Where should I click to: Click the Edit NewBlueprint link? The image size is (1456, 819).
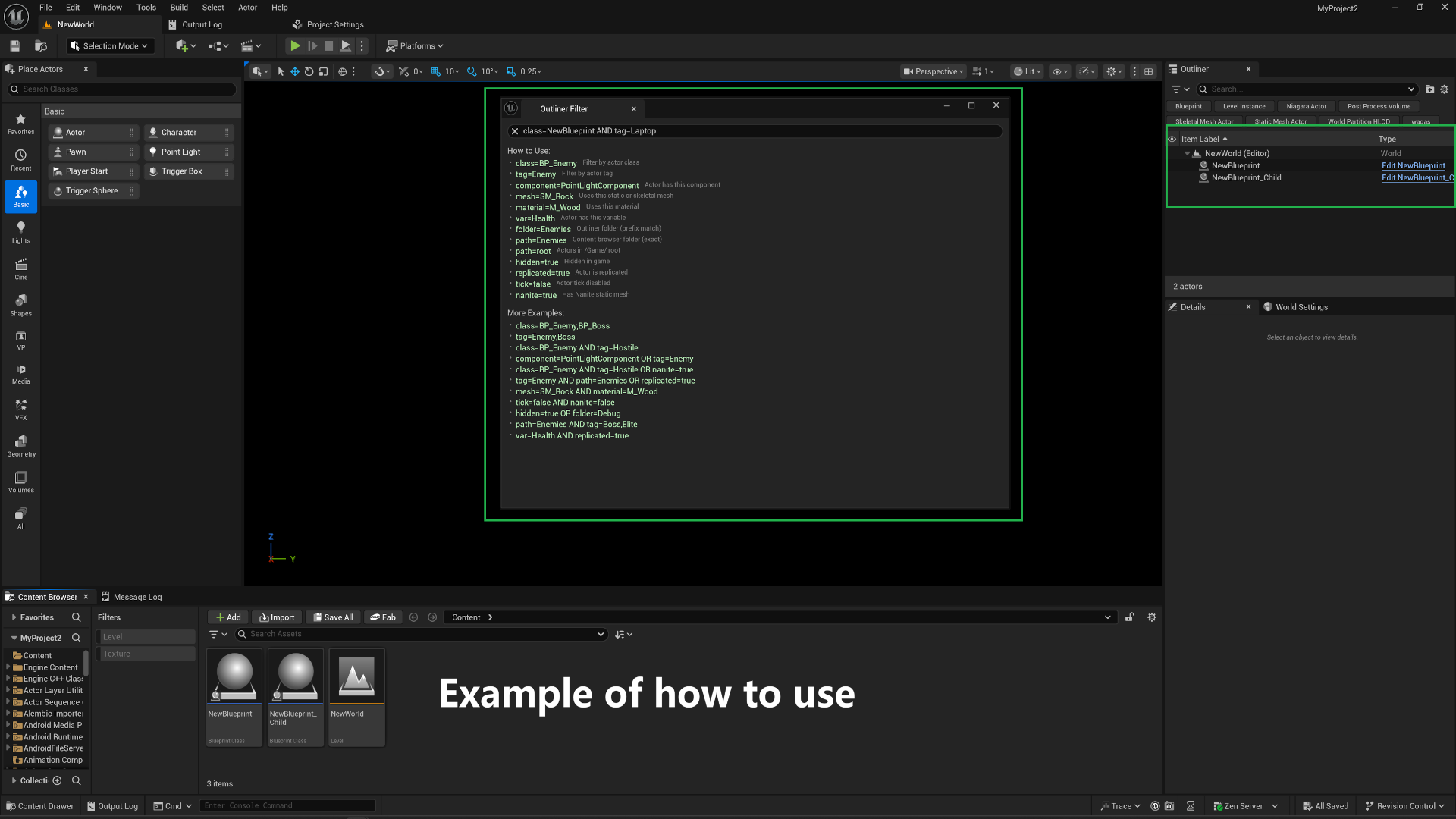click(1413, 166)
